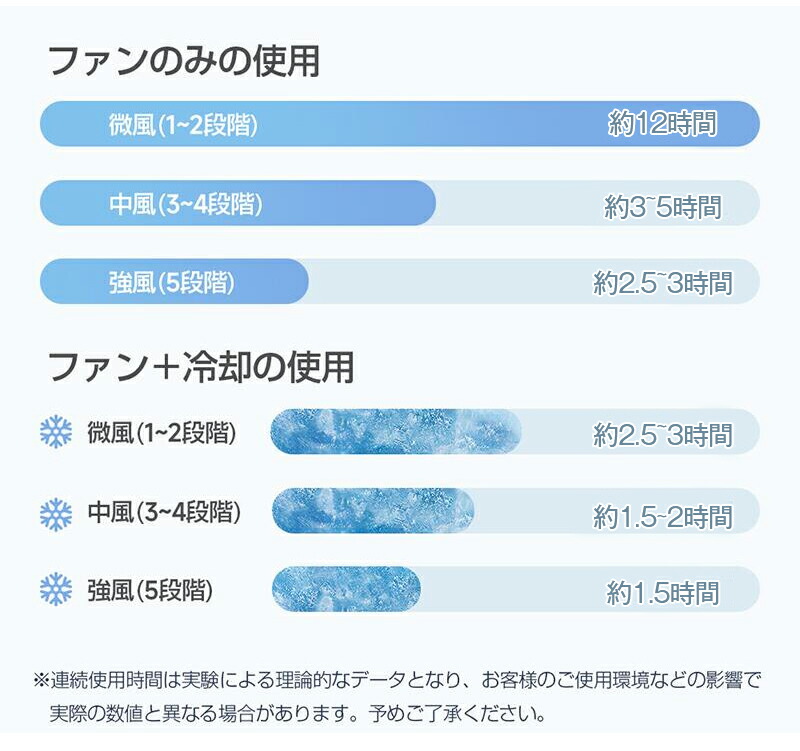Click the snowflake icon beside 微風(1~2段階)
Image resolution: width=800 pixels, height=751 pixels.
tap(56, 432)
